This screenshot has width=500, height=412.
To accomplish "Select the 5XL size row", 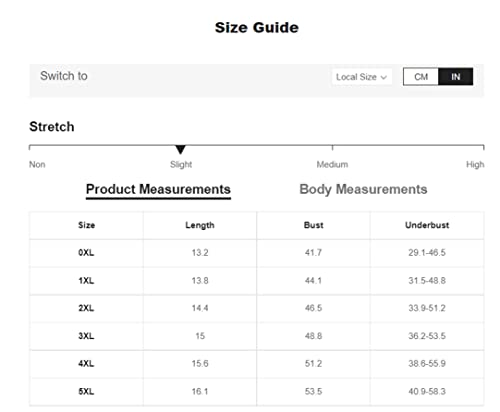I will pyautogui.click(x=256, y=392).
